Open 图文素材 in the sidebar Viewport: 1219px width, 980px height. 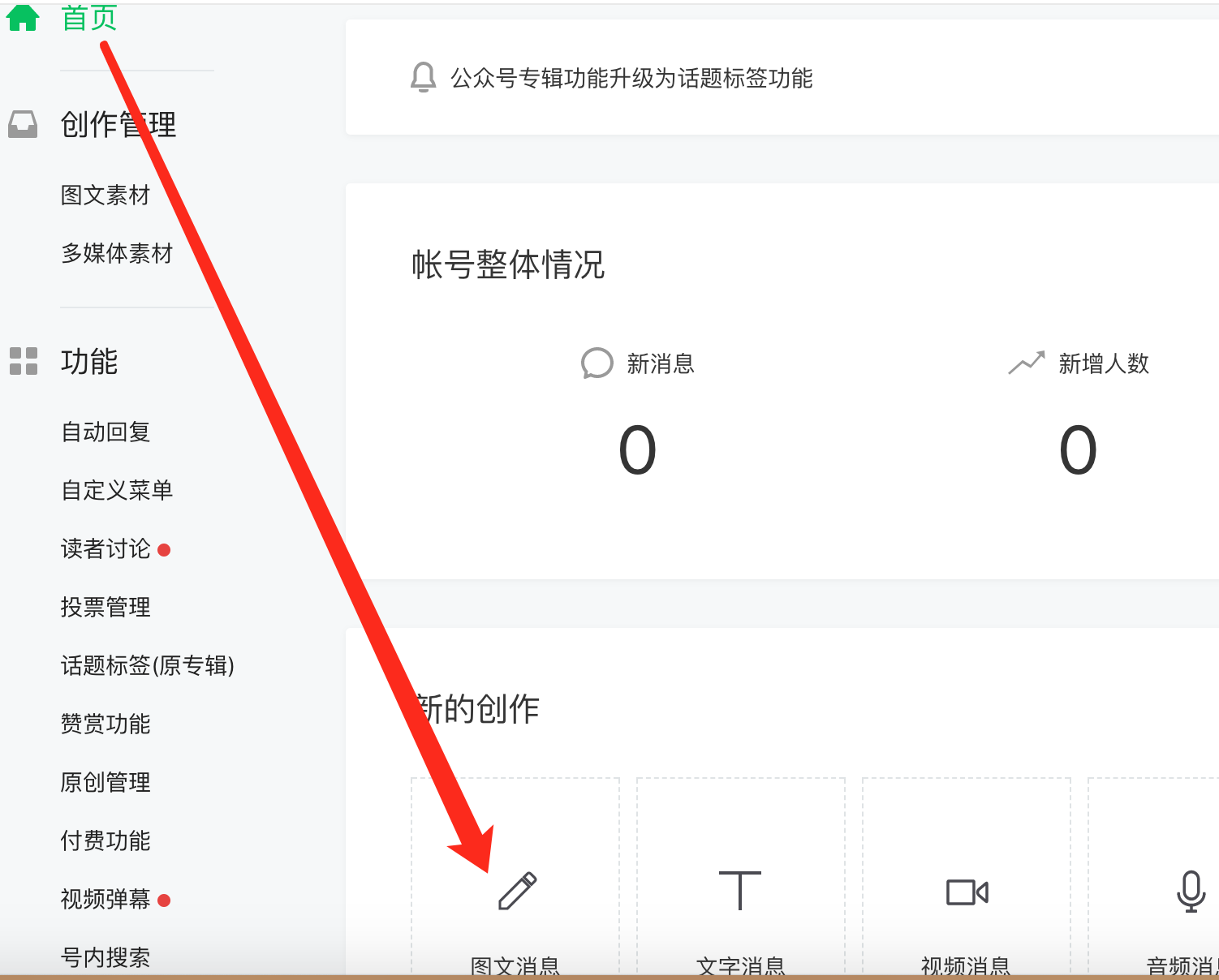click(x=106, y=195)
